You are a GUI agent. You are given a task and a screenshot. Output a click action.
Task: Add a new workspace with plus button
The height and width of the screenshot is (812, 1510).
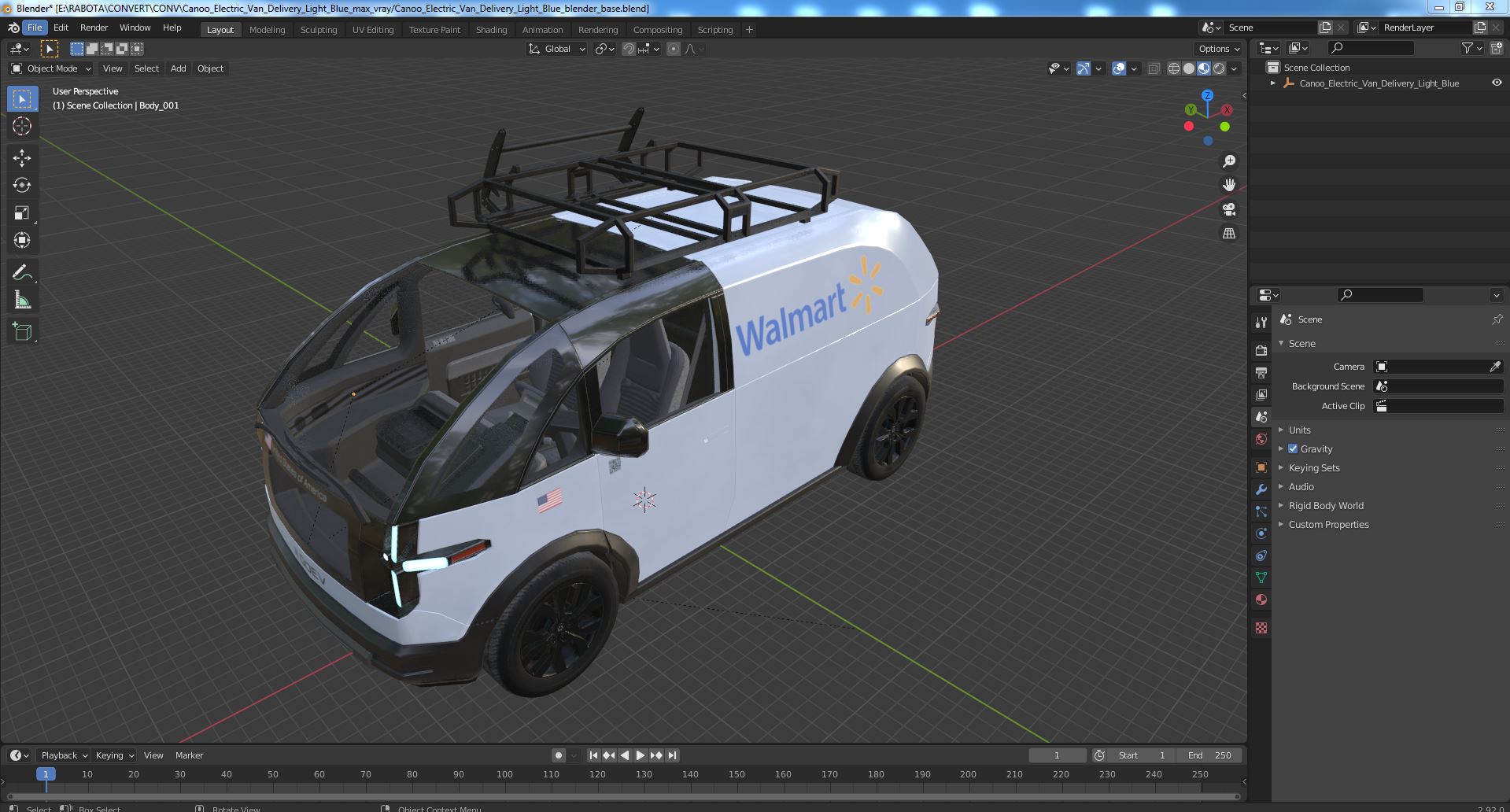[749, 30]
